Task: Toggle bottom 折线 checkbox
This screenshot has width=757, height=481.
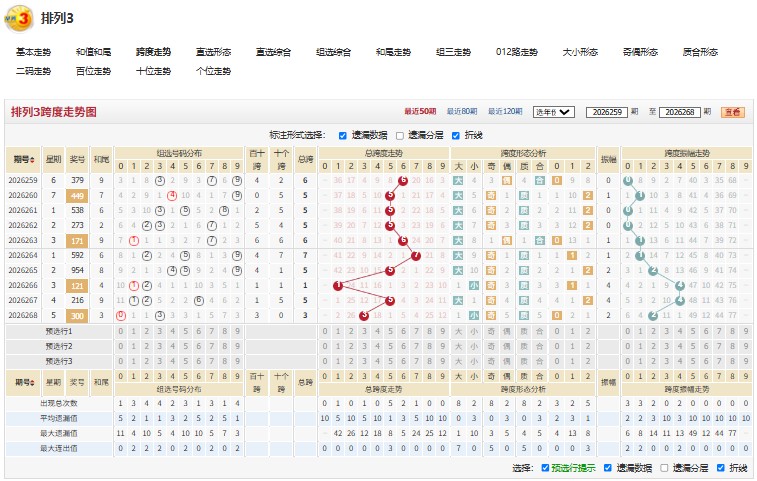Action: tap(721, 468)
